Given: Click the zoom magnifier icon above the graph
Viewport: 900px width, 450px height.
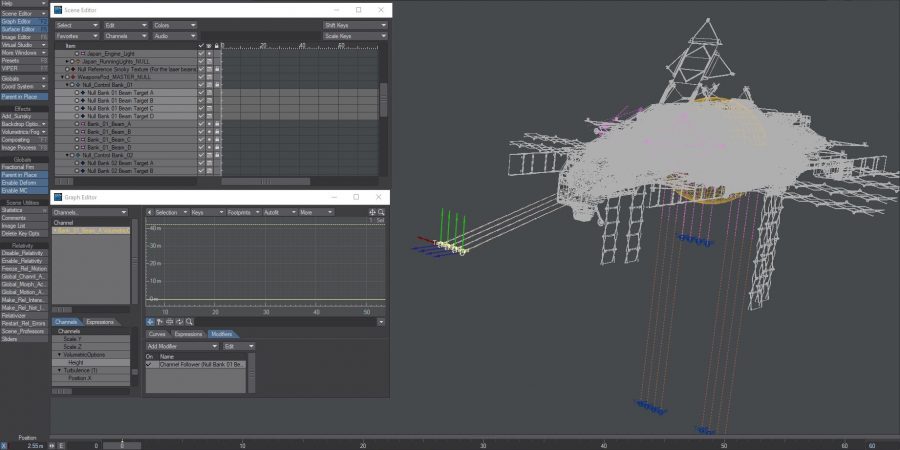Looking at the screenshot, I should tap(381, 212).
